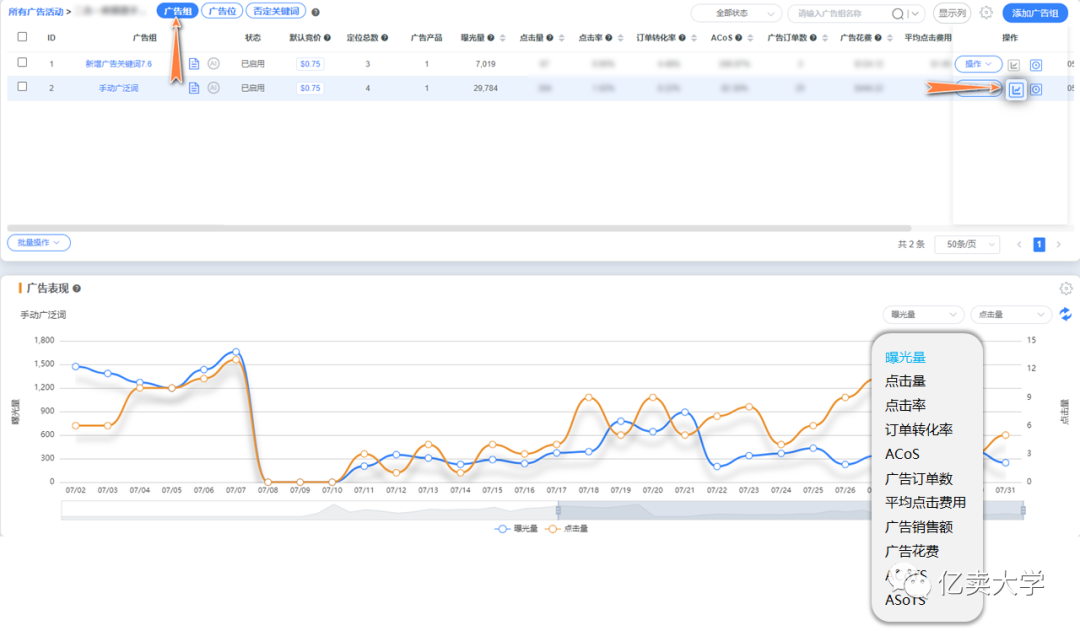This screenshot has height=631, width=1080.
Task: Open the chart icon for 手动广泛词 row
Action: (1016, 89)
